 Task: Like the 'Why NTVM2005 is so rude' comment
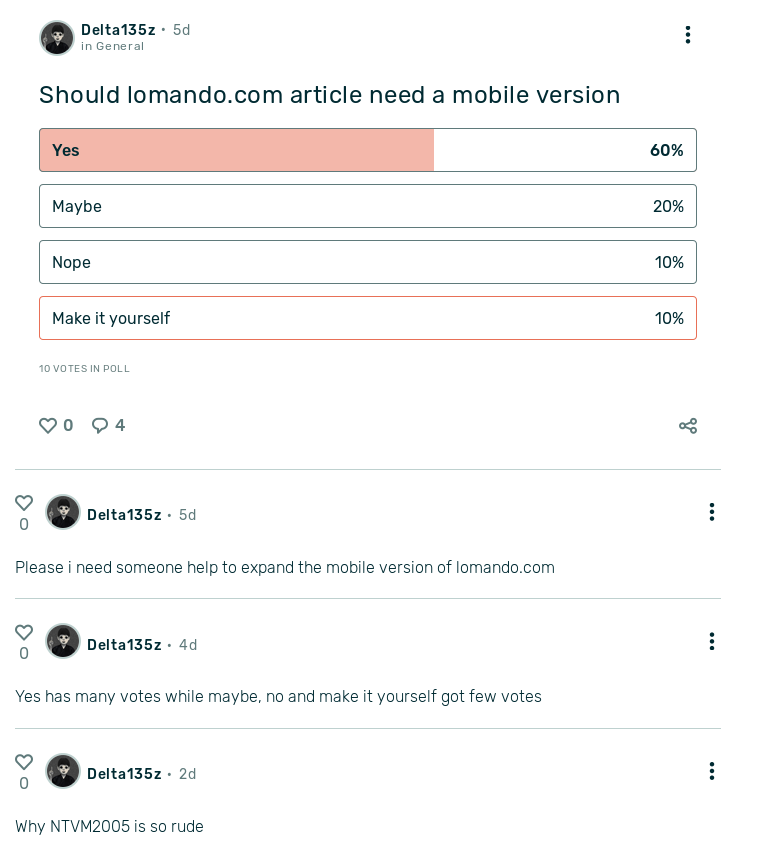point(24,762)
